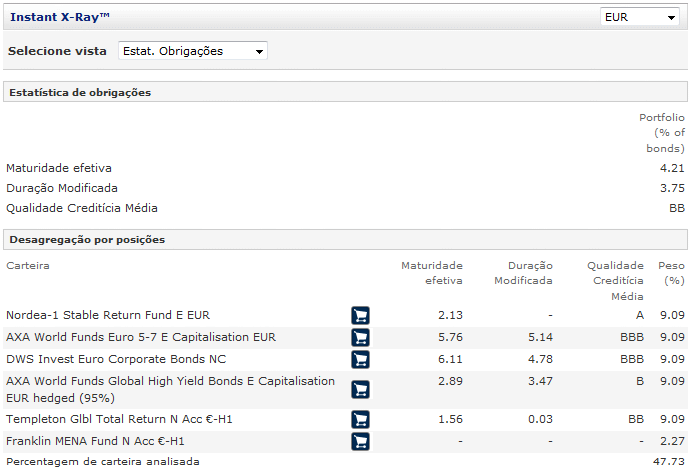Add Nordea-1 Stable Return Fund to cart
Screen dimensions: 693x471
tap(360, 315)
